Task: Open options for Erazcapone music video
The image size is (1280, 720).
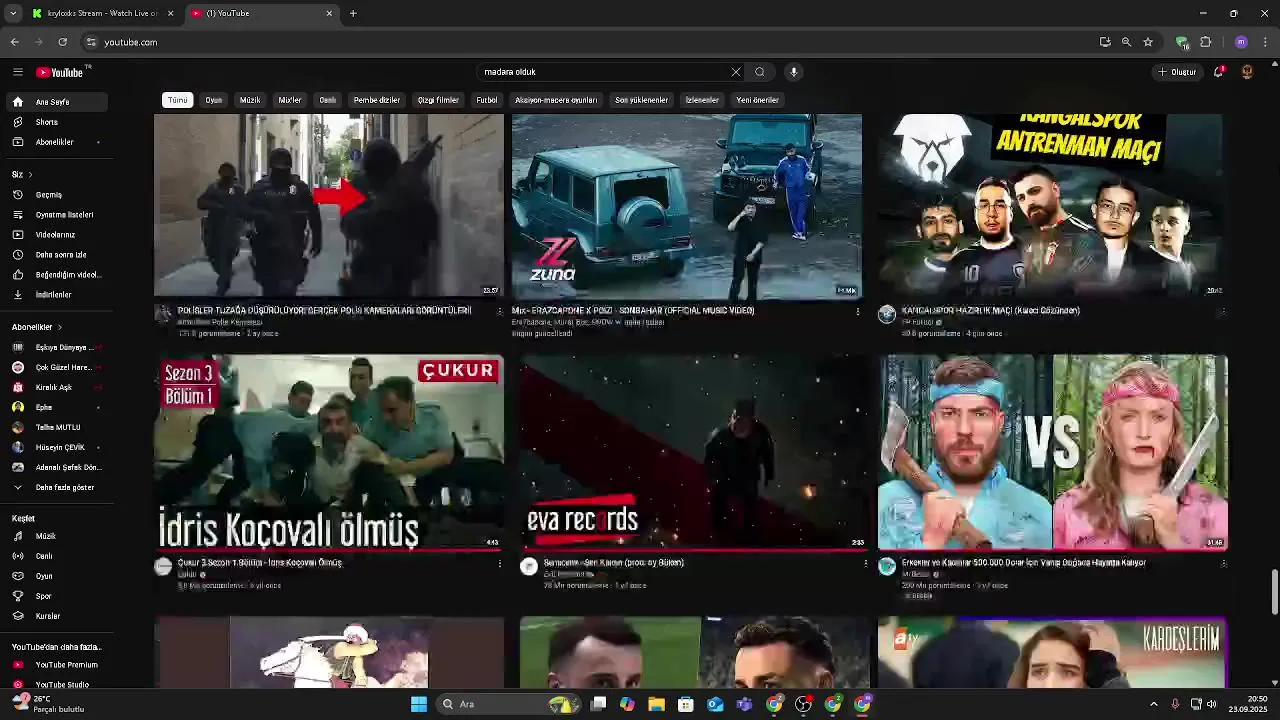Action: [858, 312]
